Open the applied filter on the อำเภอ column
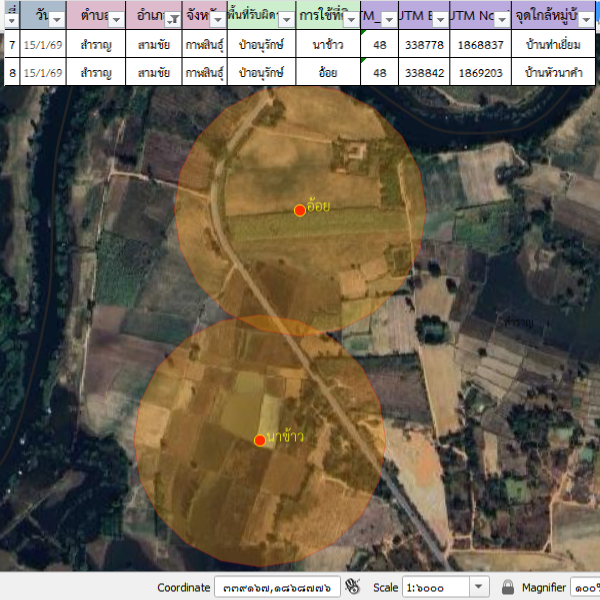600x600 pixels. (173, 19)
